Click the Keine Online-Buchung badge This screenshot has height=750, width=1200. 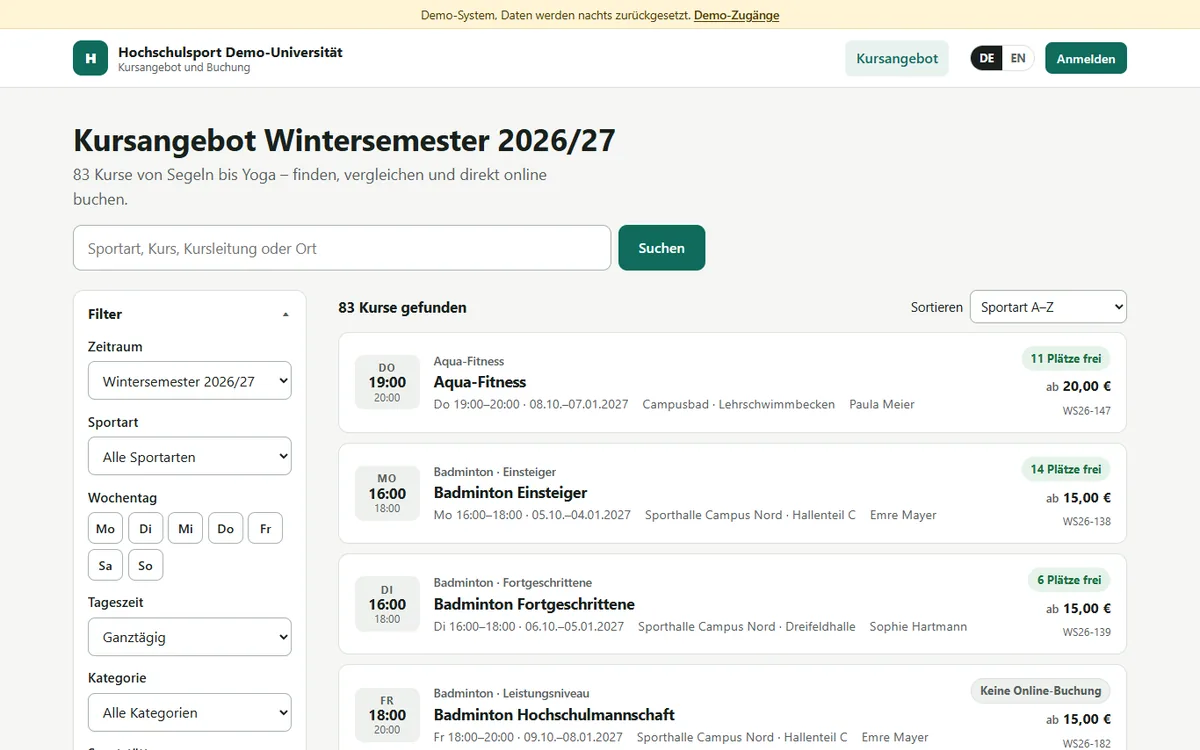(1041, 691)
